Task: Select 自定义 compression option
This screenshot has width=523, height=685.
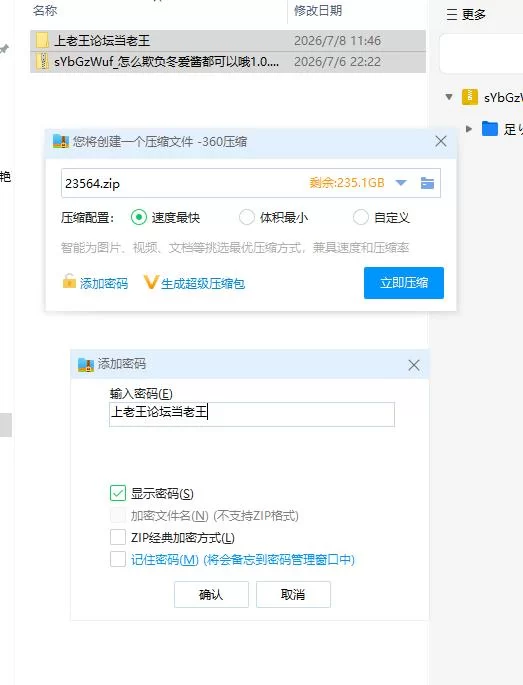Action: (x=381, y=217)
